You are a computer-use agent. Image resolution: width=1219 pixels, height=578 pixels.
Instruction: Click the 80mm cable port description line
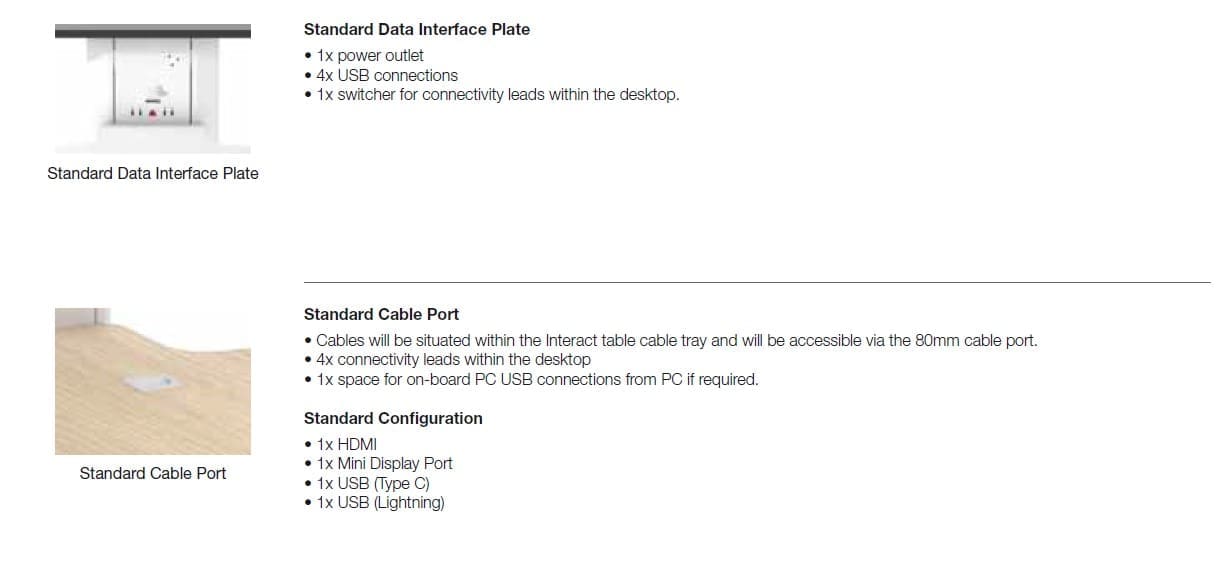pos(676,340)
